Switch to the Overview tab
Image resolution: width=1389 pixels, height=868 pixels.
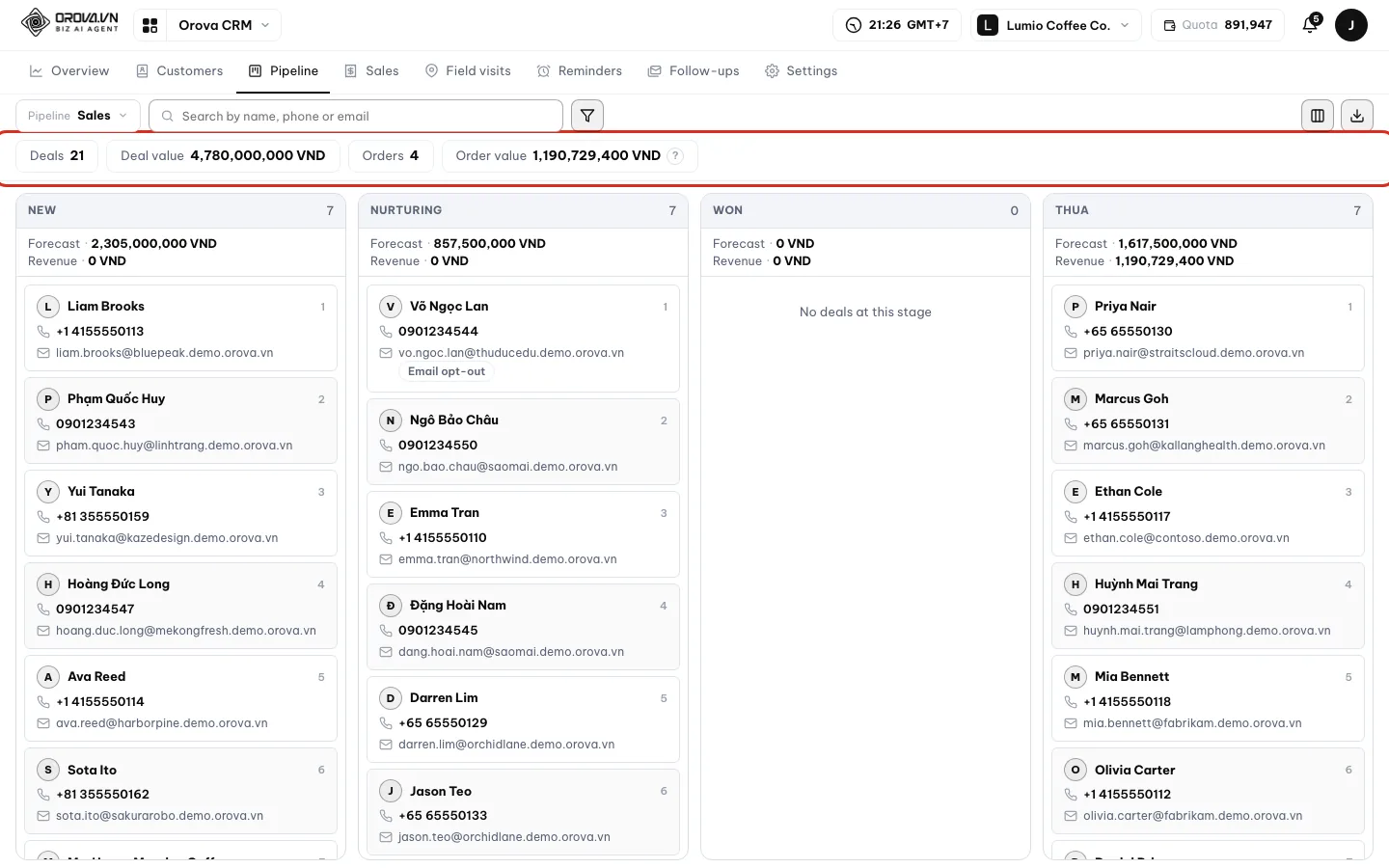click(x=69, y=71)
